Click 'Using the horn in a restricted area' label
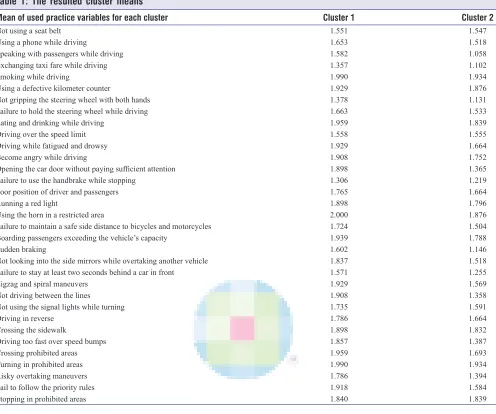496x414 pixels. tap(52, 215)
